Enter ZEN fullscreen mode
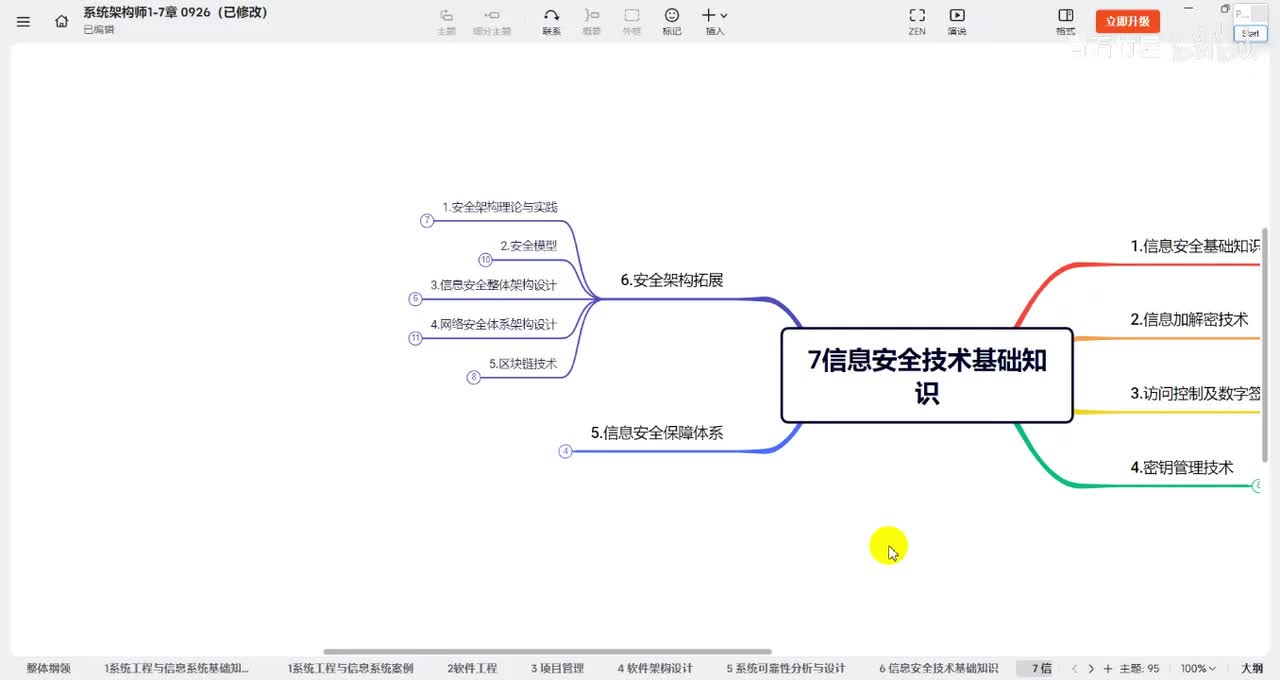 [x=917, y=21]
